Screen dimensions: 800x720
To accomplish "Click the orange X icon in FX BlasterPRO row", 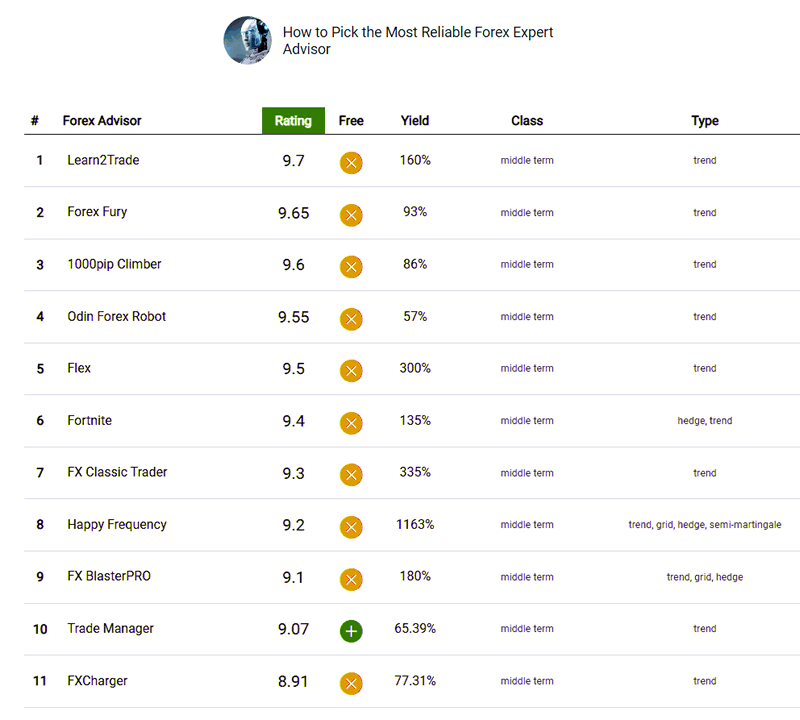I will point(351,580).
